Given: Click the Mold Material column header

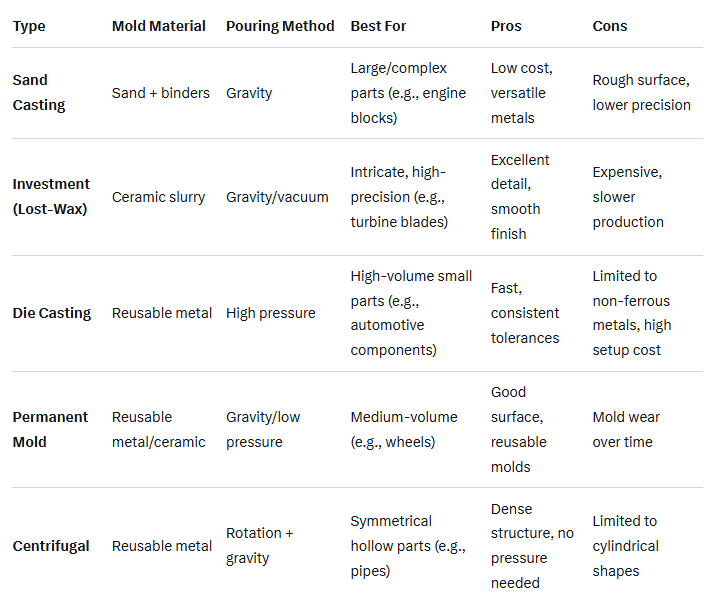Looking at the screenshot, I should tap(159, 26).
